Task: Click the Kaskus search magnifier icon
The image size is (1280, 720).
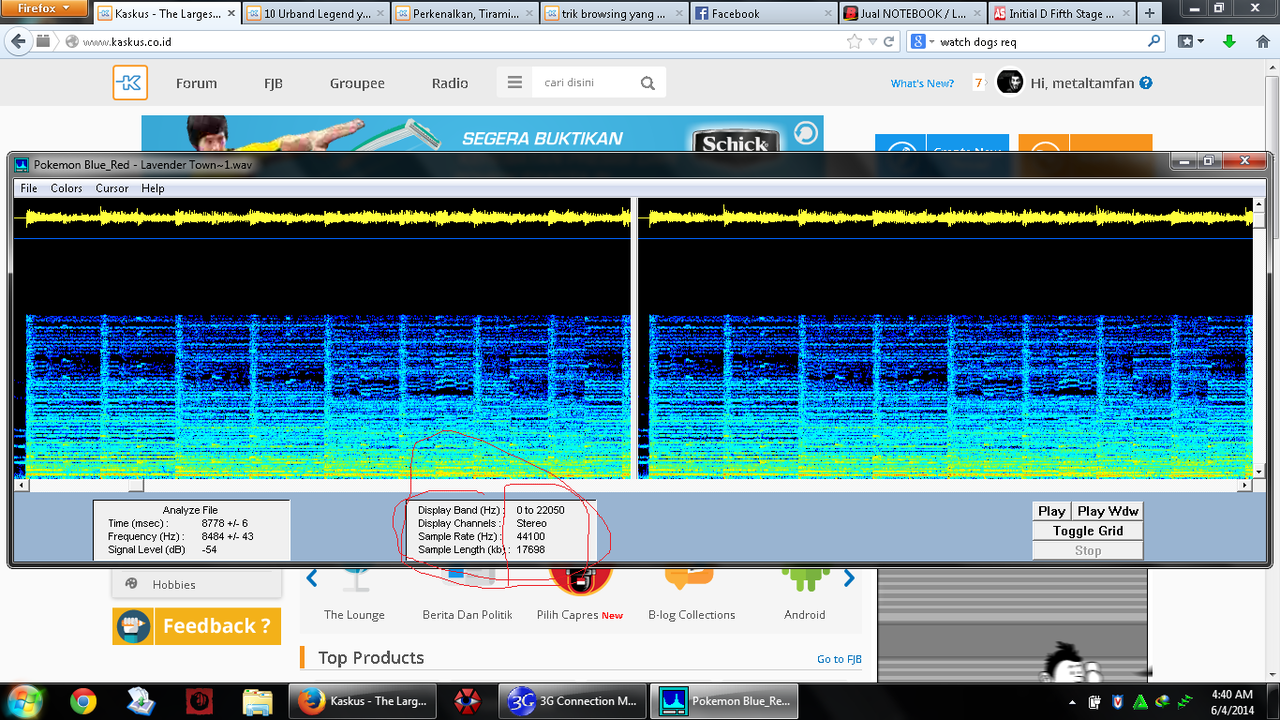Action: tap(648, 83)
